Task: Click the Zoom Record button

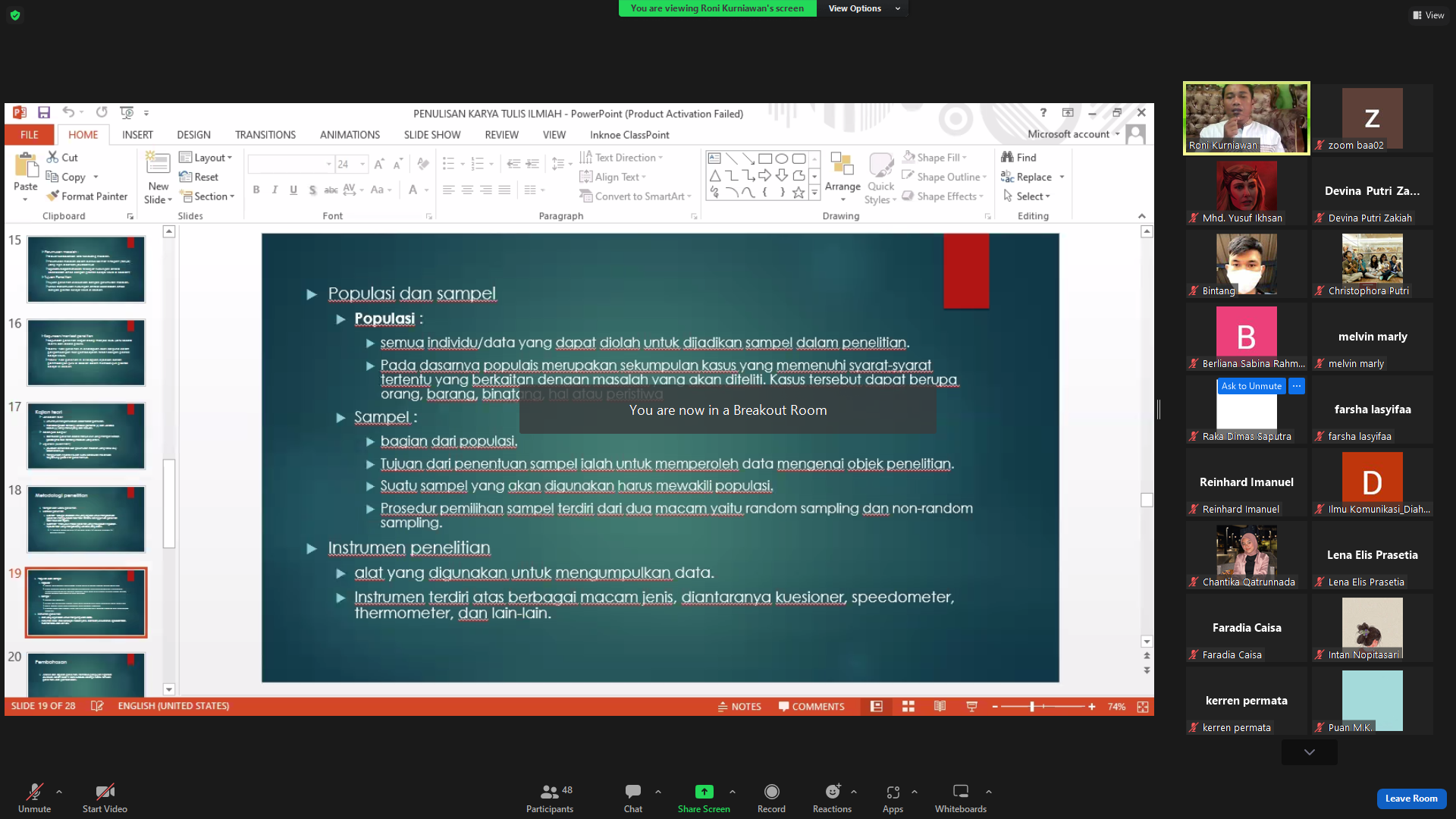Action: click(771, 798)
